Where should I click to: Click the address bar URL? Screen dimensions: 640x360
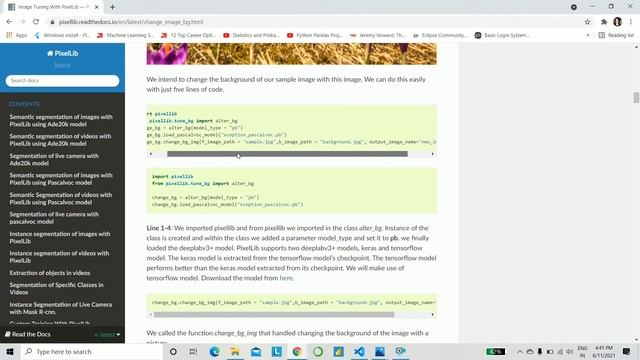coord(131,22)
